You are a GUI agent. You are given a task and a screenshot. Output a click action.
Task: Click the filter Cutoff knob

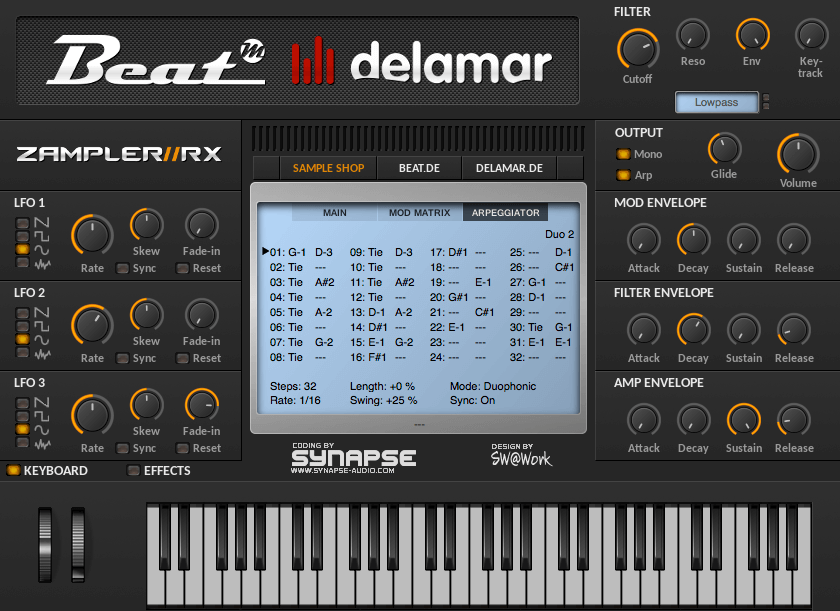(x=638, y=50)
